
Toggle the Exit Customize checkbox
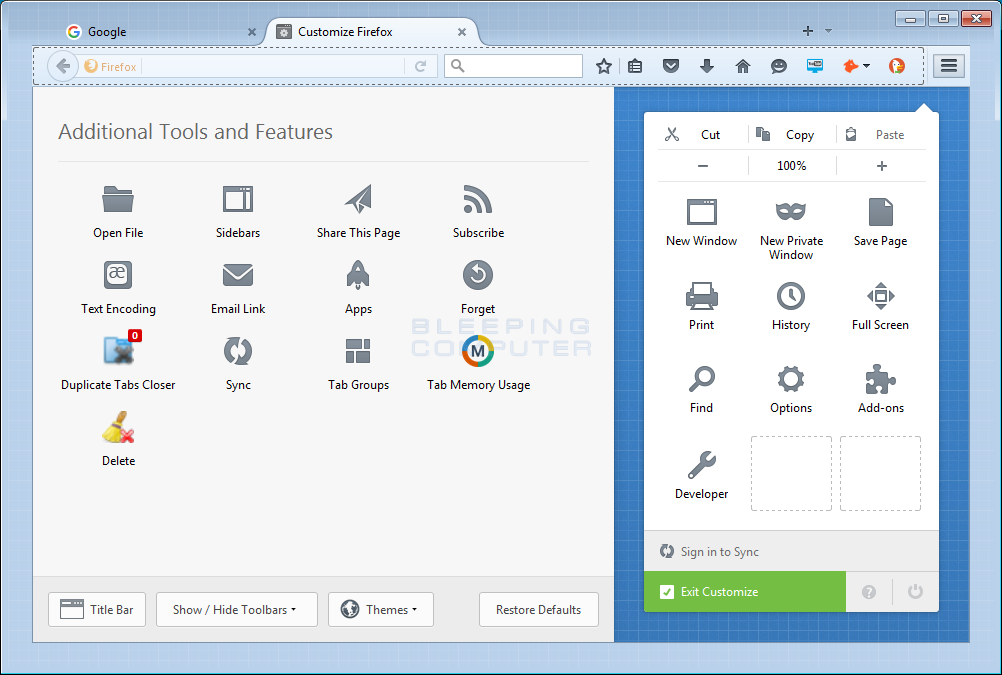pyautogui.click(x=667, y=592)
